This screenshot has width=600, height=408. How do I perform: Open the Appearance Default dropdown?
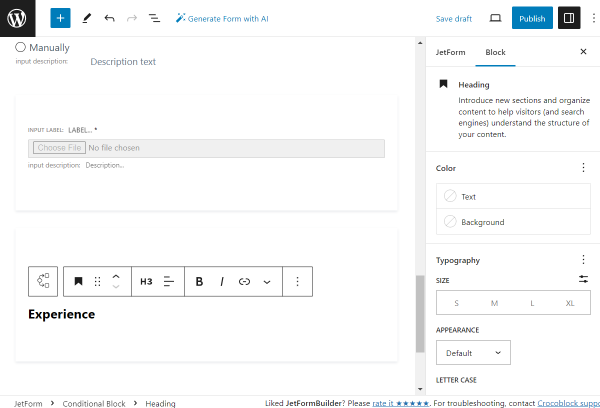[473, 353]
